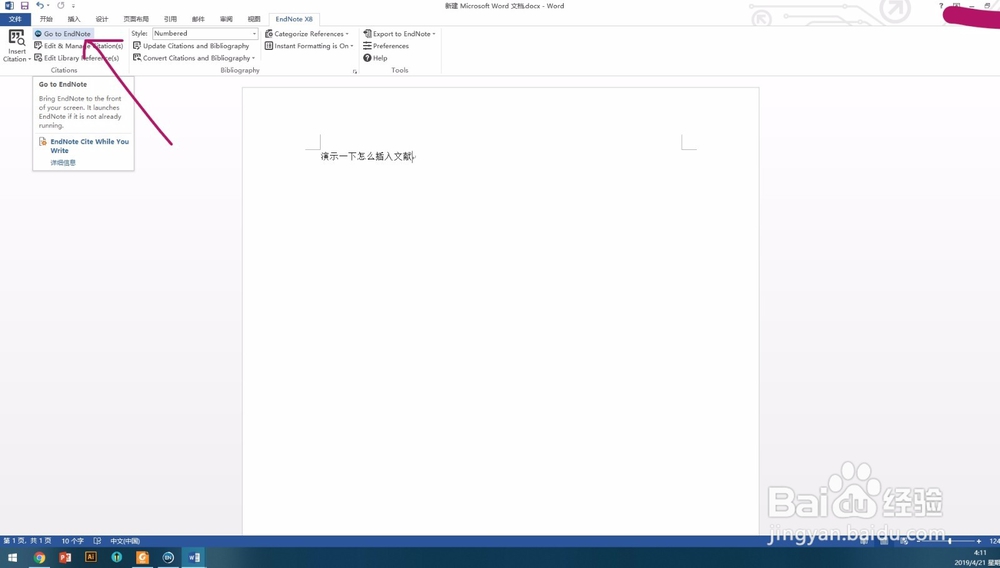Click the EndNote Help button
The width and height of the screenshot is (1000, 568).
click(375, 58)
